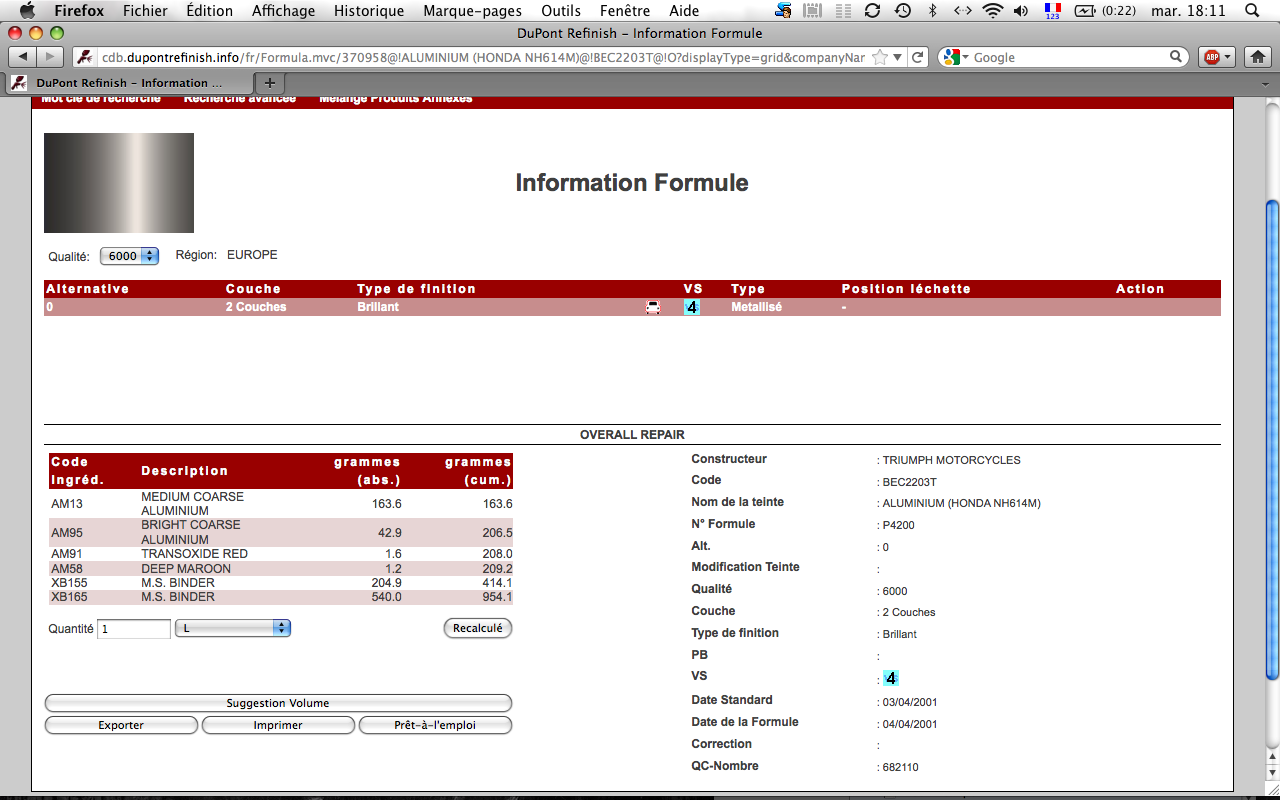Click the AM13 ingredient code
The width and height of the screenshot is (1280, 800).
(67, 504)
